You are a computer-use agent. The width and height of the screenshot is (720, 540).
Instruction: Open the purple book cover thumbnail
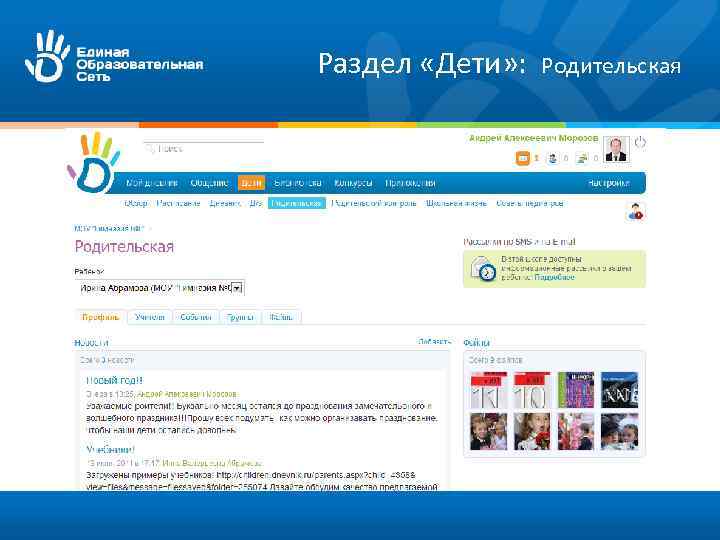576,390
